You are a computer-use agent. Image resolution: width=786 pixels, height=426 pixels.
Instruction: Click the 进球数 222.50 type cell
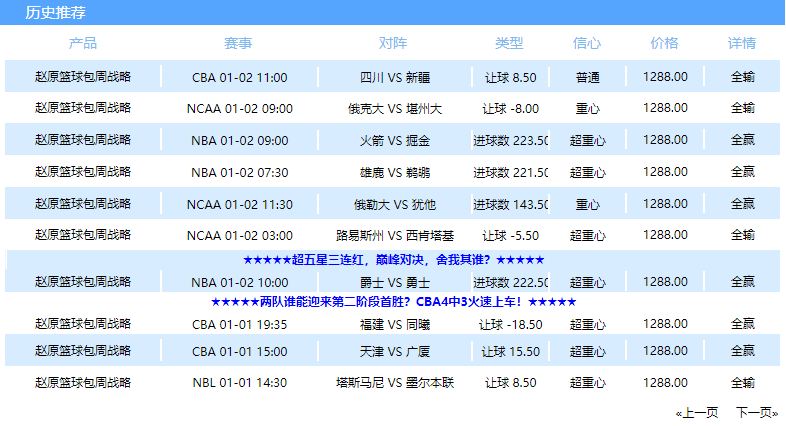510,283
